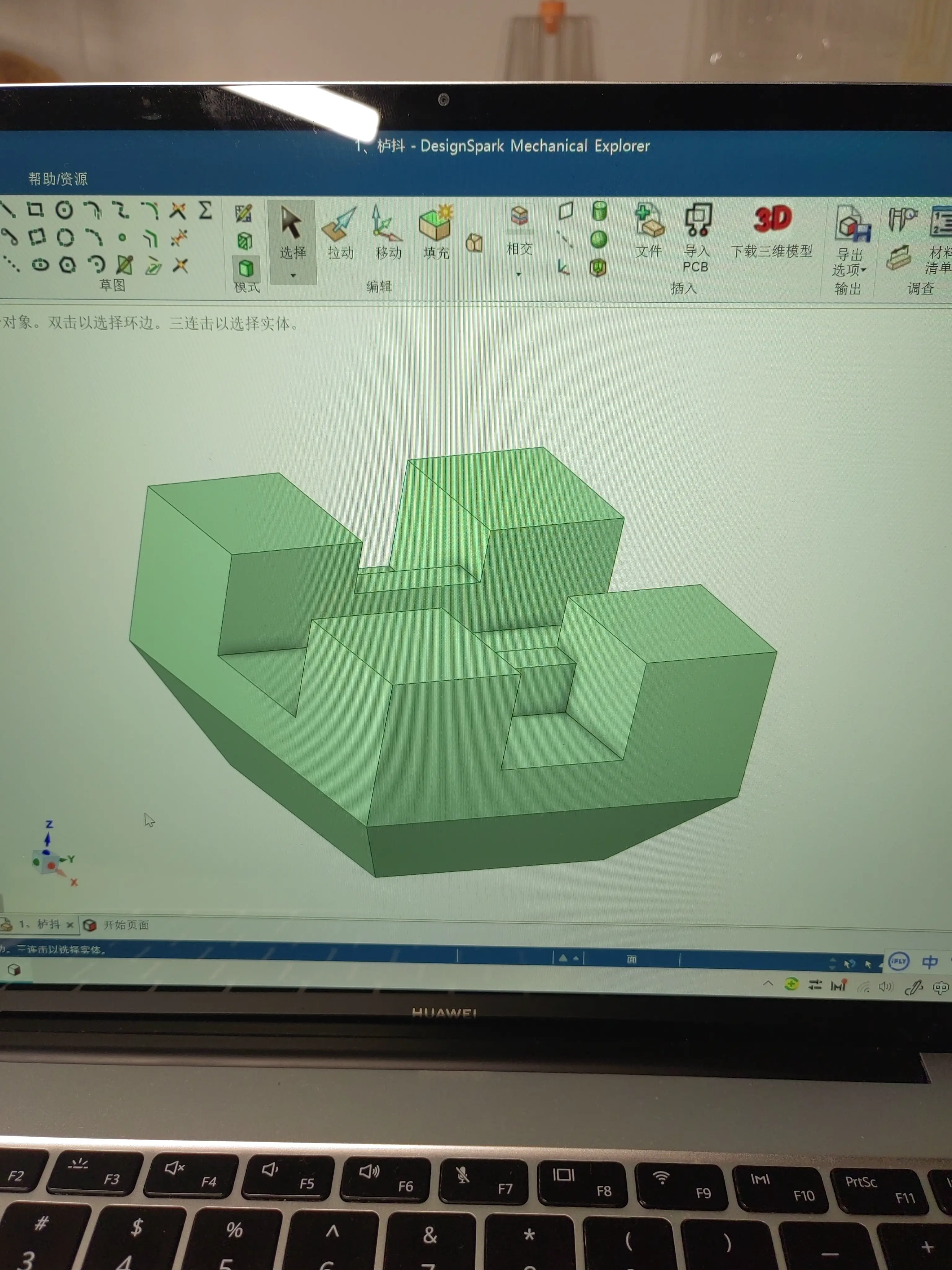The image size is (952, 1270).
Task: Open the 帮助/资源 ribbon tab
Action: click(x=58, y=179)
